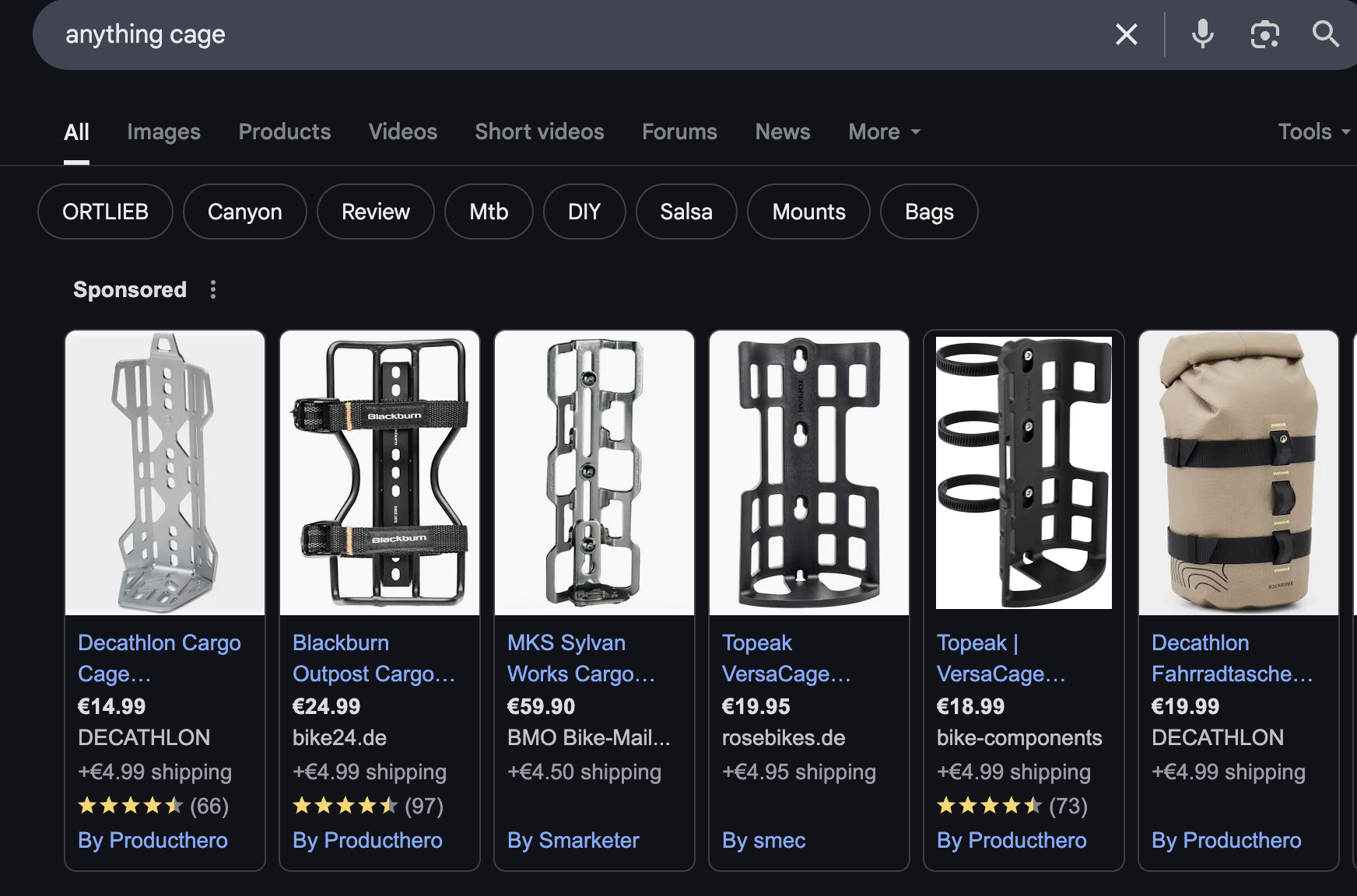Open the Blackburn Outpost Cargo product link
1357x896 pixels.
tap(373, 658)
